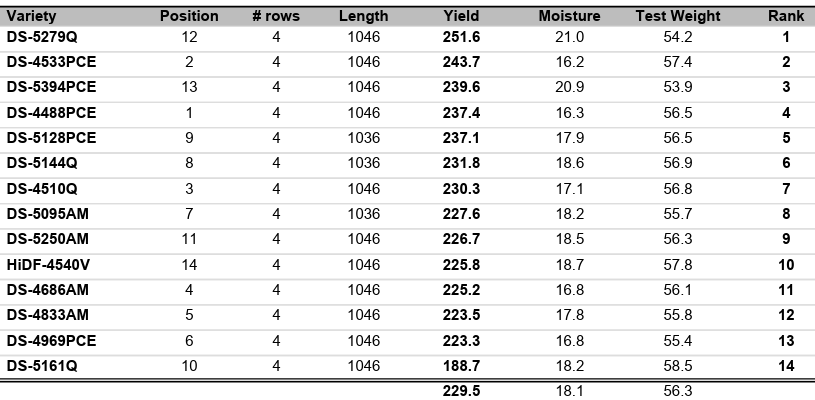Viewport: 815px width, 400px height.
Task: Select the Moisture column header
Action: pyautogui.click(x=569, y=16)
